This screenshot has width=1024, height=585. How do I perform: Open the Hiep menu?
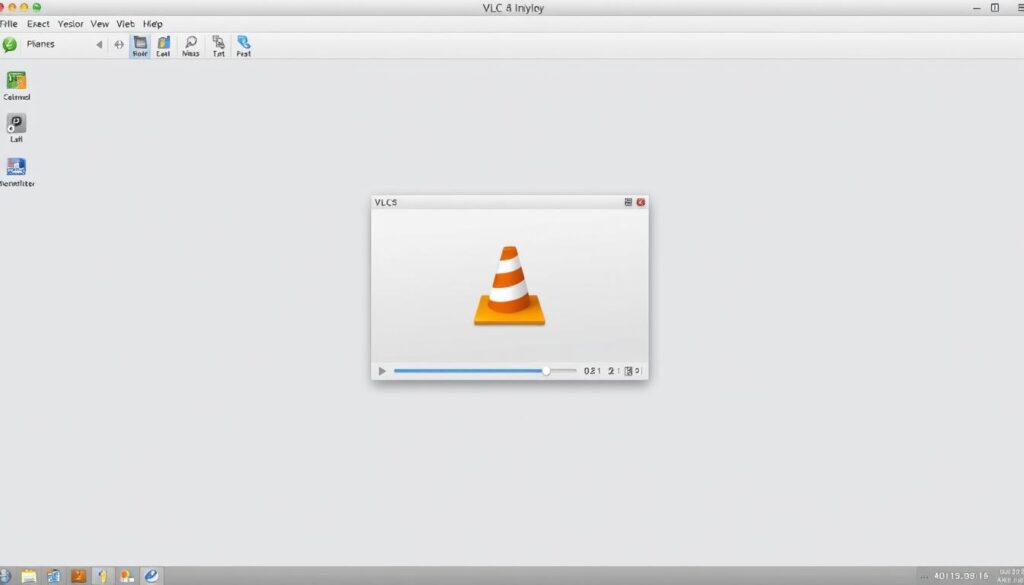coord(153,24)
